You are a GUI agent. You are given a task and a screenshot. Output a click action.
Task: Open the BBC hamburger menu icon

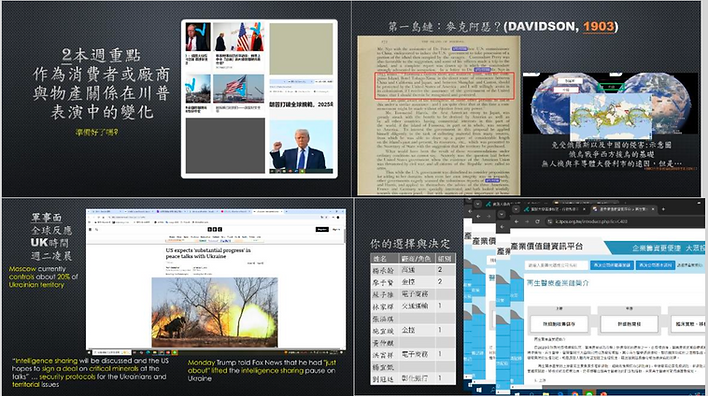click(90, 229)
